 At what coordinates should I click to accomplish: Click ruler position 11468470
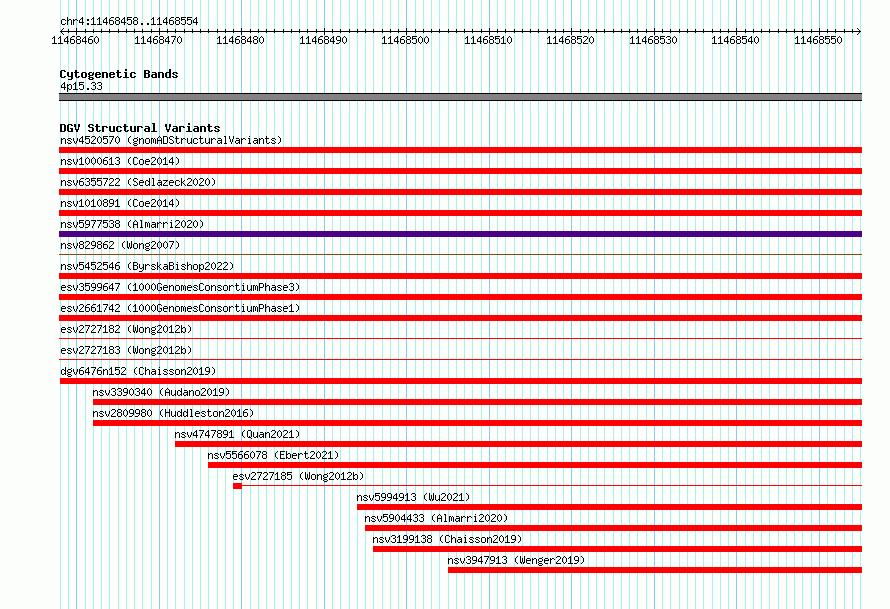click(x=158, y=40)
